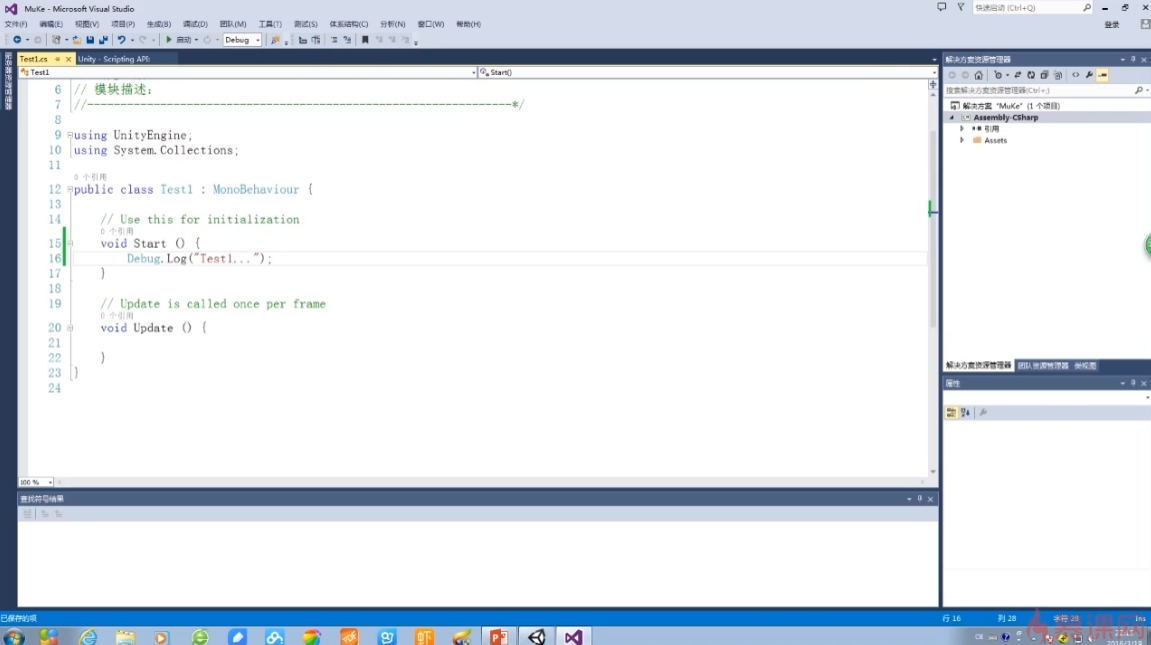Click the Property Pages wrench in Properties panel
The image size is (1151, 645).
coord(984,412)
